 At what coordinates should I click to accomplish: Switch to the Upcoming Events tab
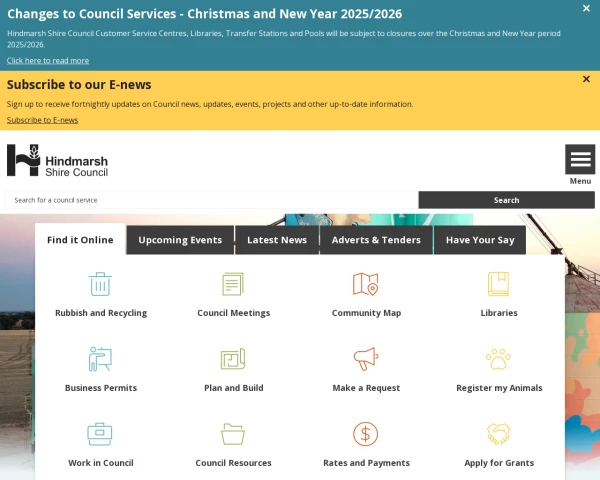[180, 240]
